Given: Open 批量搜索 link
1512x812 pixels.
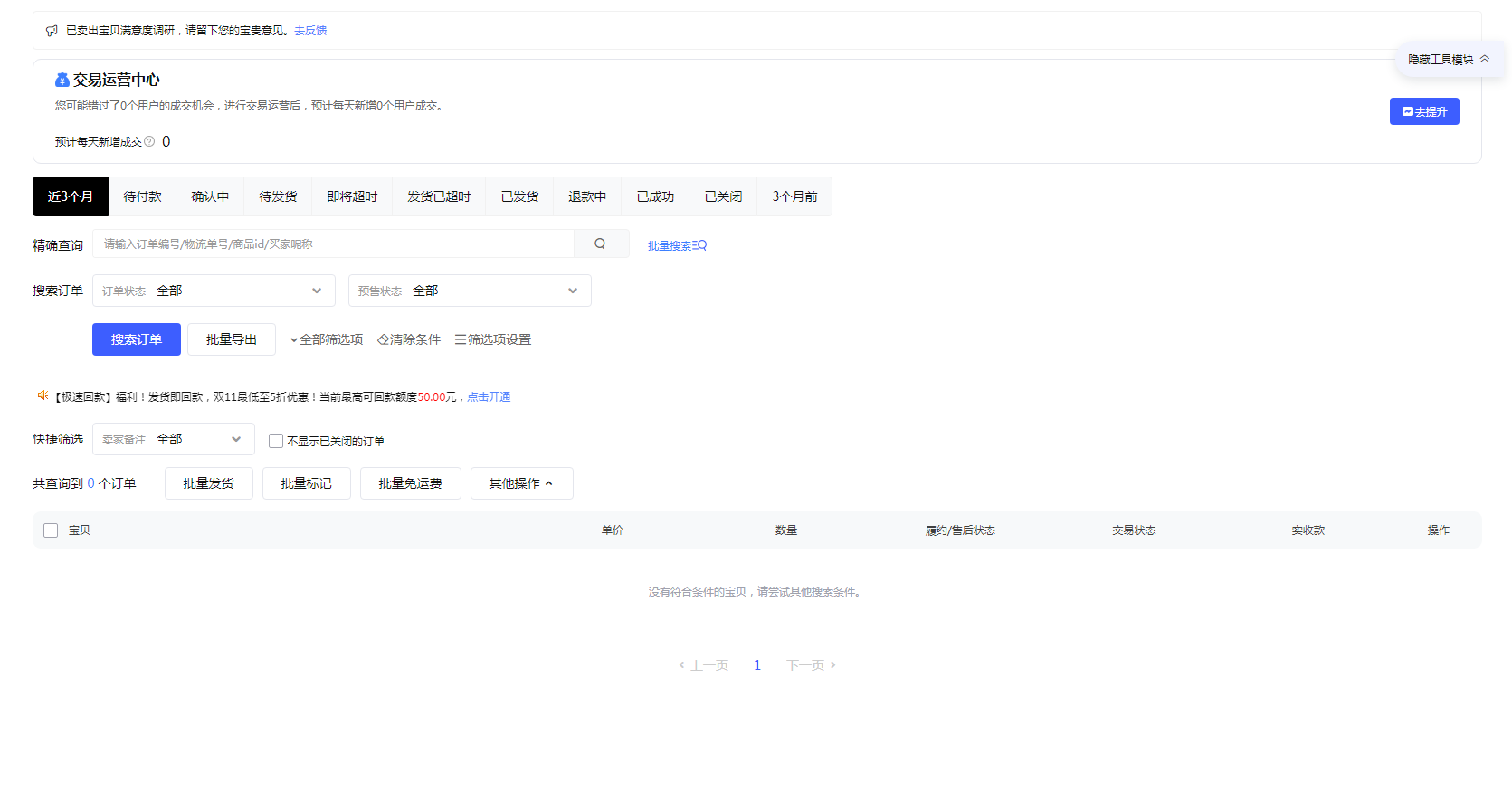Looking at the screenshot, I should point(677,245).
